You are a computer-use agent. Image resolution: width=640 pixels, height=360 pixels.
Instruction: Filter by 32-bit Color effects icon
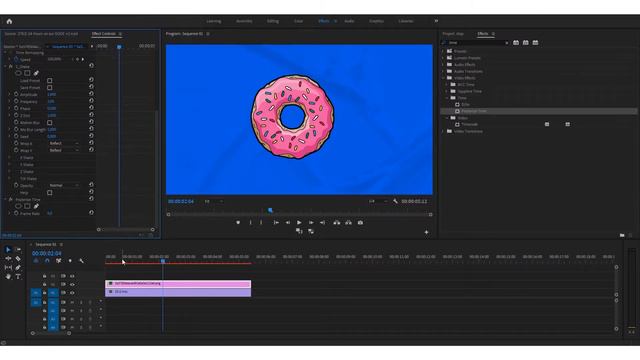pos(526,42)
